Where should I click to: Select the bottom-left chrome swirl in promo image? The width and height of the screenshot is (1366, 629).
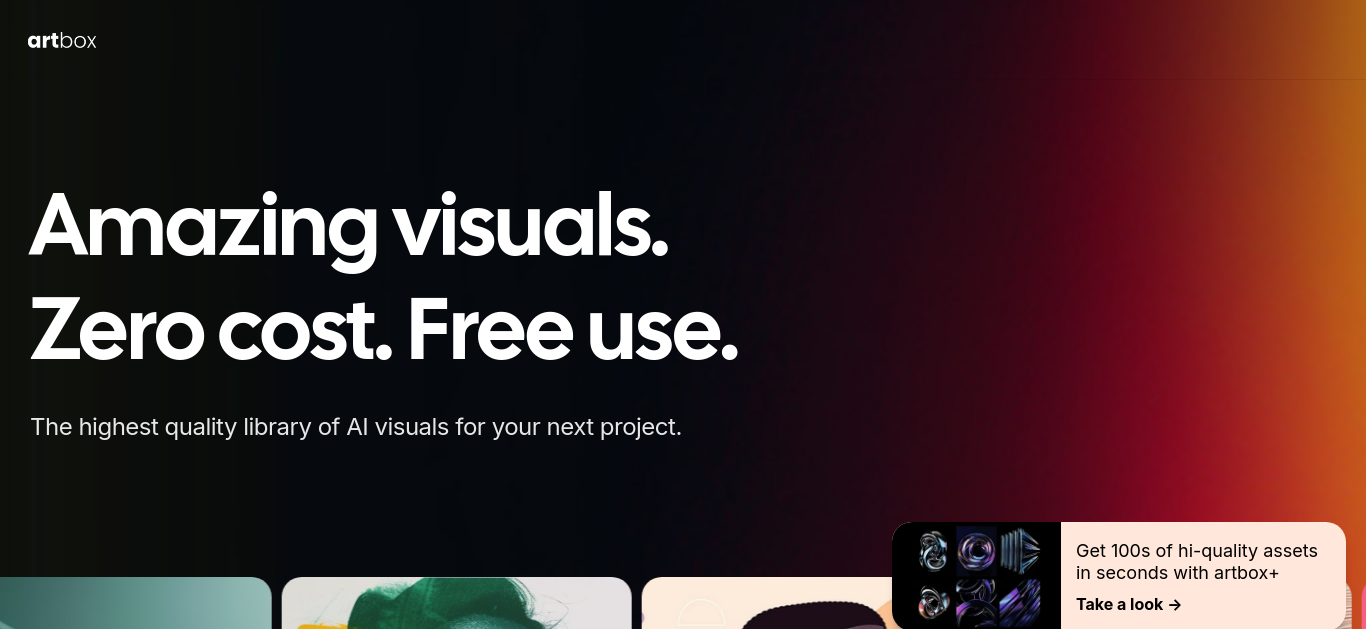934,602
